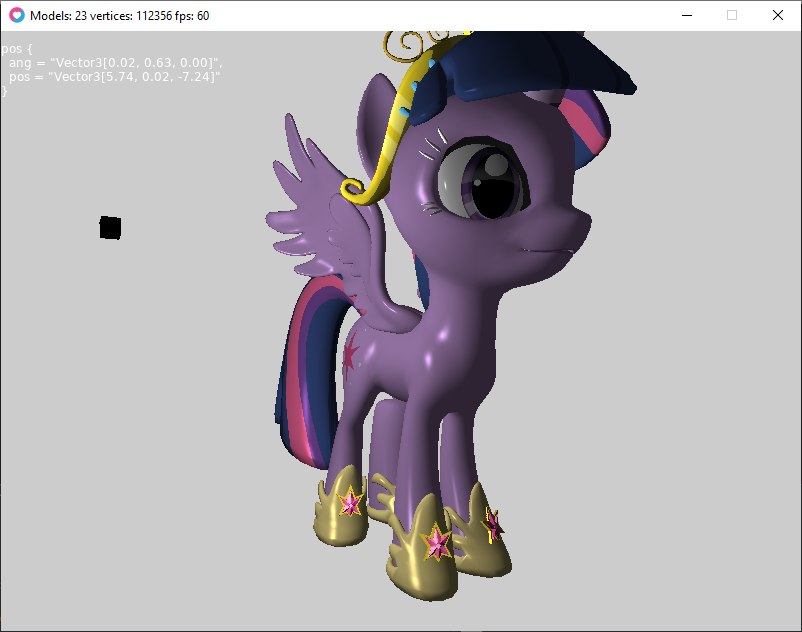Close the model viewer window
802x632 pixels.
pos(777,15)
